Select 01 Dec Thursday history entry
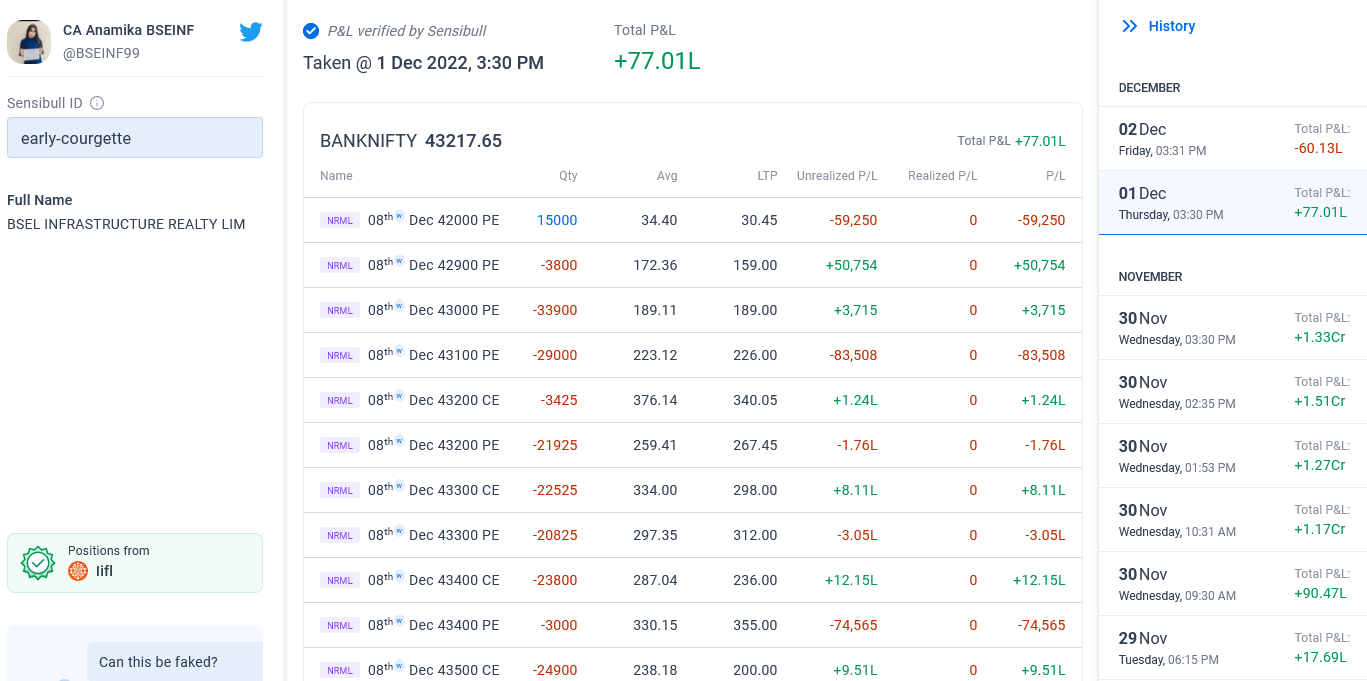This screenshot has height=681, width=1367. pos(1232,203)
